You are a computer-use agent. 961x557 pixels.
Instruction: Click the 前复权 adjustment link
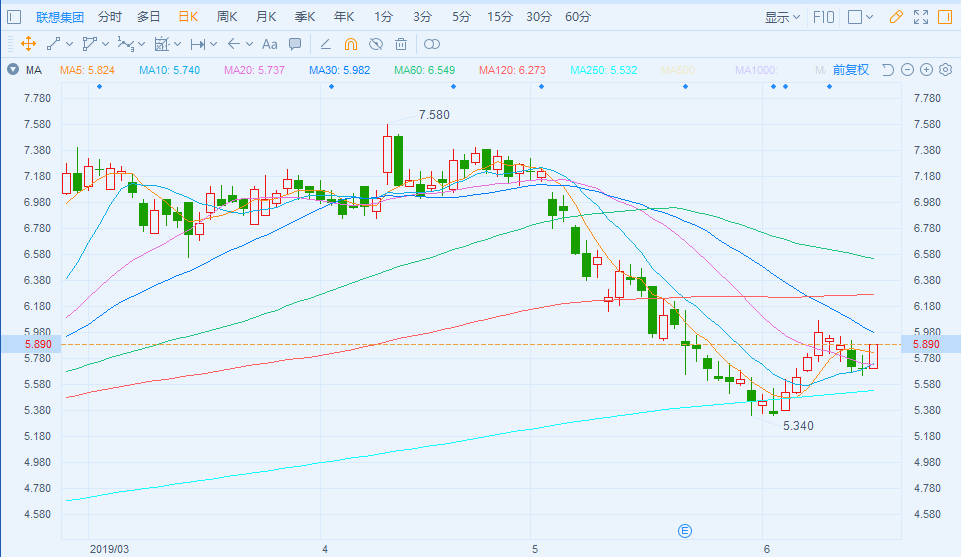[x=850, y=70]
